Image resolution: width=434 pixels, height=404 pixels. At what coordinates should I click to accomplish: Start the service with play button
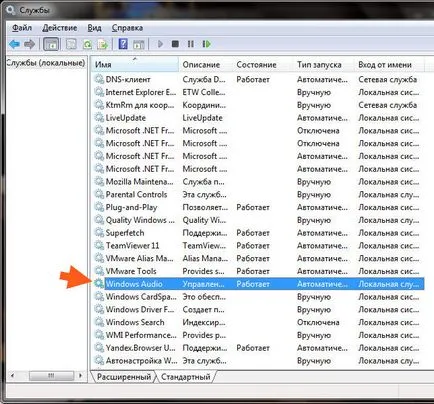click(160, 44)
